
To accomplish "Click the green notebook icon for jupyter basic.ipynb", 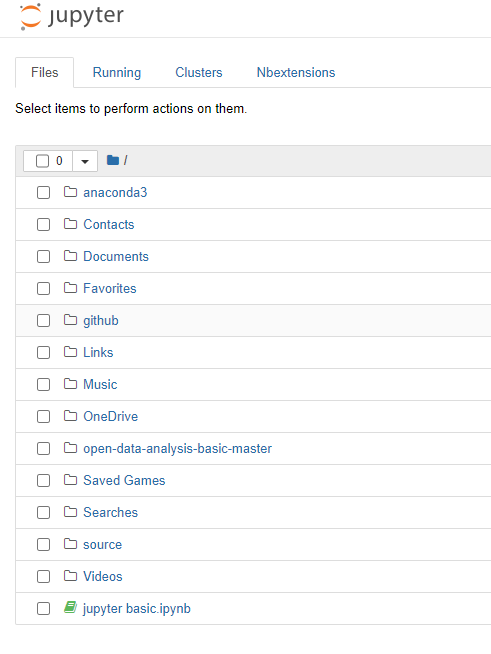I will coord(71,607).
